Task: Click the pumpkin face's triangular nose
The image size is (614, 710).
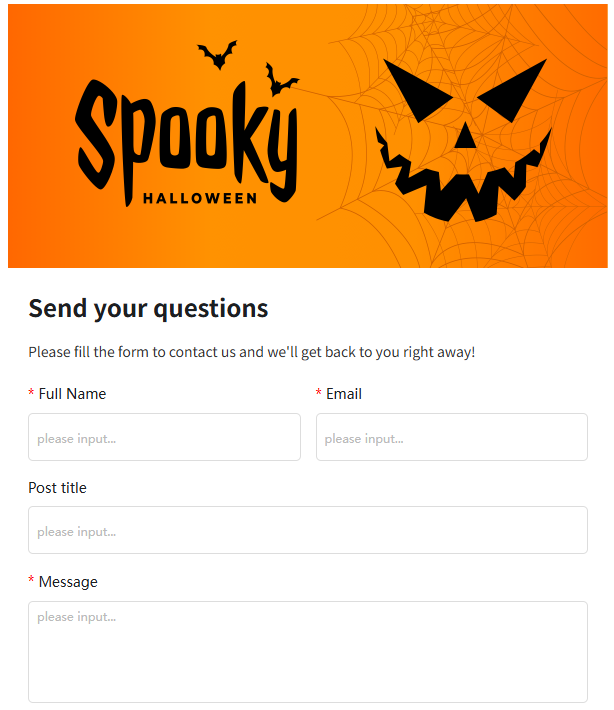Action: [466, 135]
